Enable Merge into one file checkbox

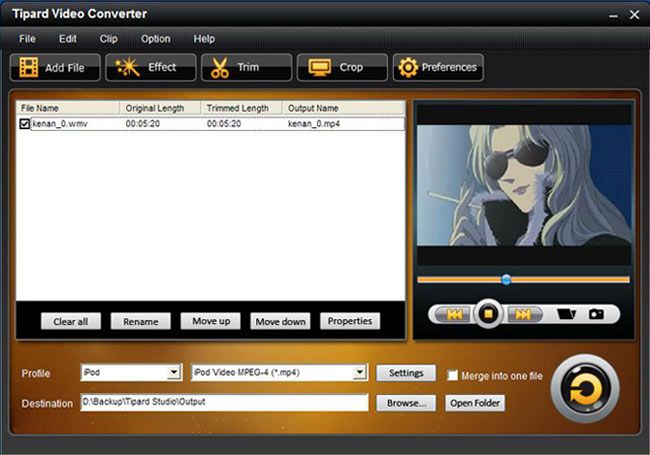point(452,375)
